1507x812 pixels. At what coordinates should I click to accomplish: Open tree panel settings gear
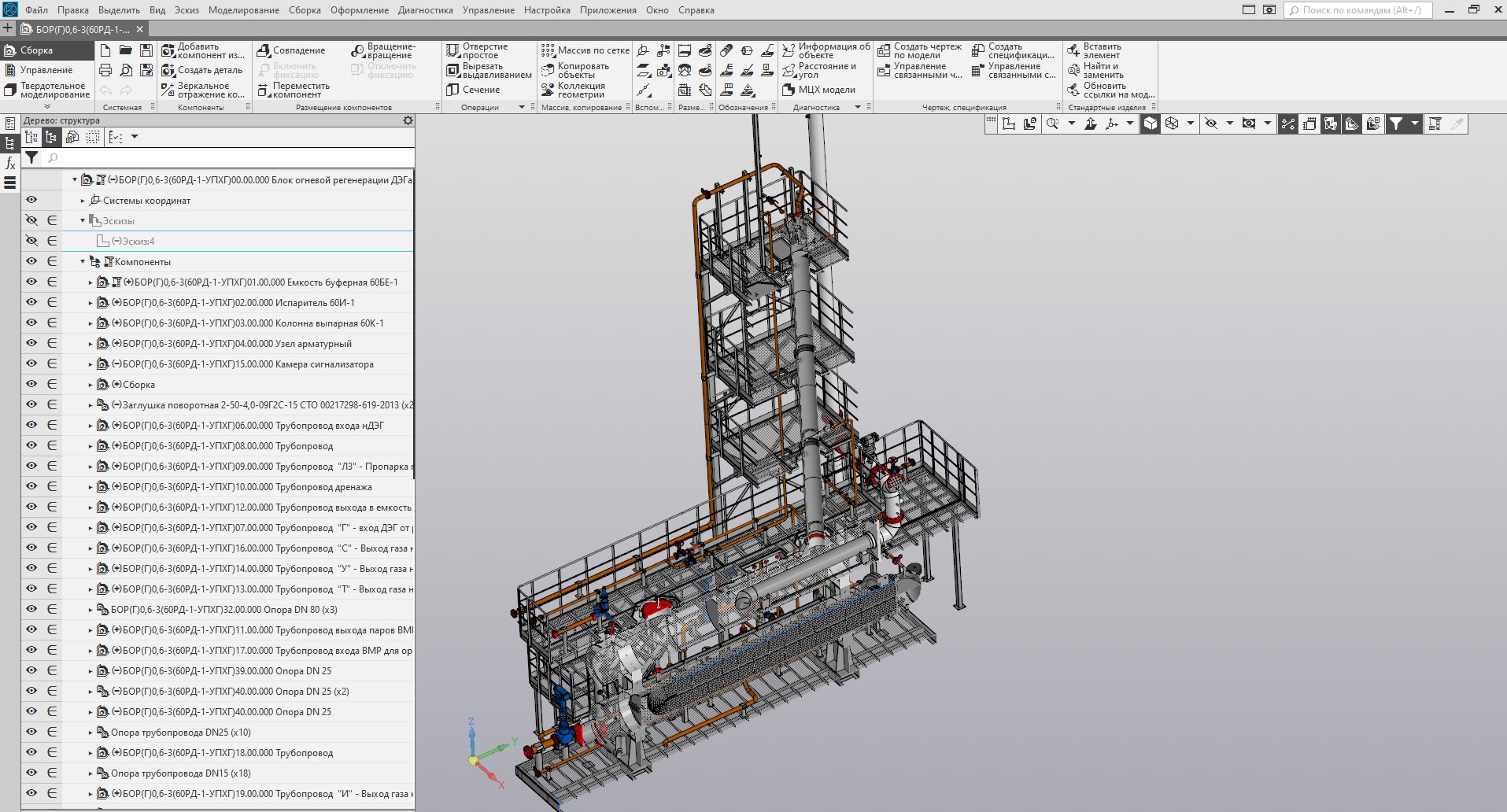(408, 120)
